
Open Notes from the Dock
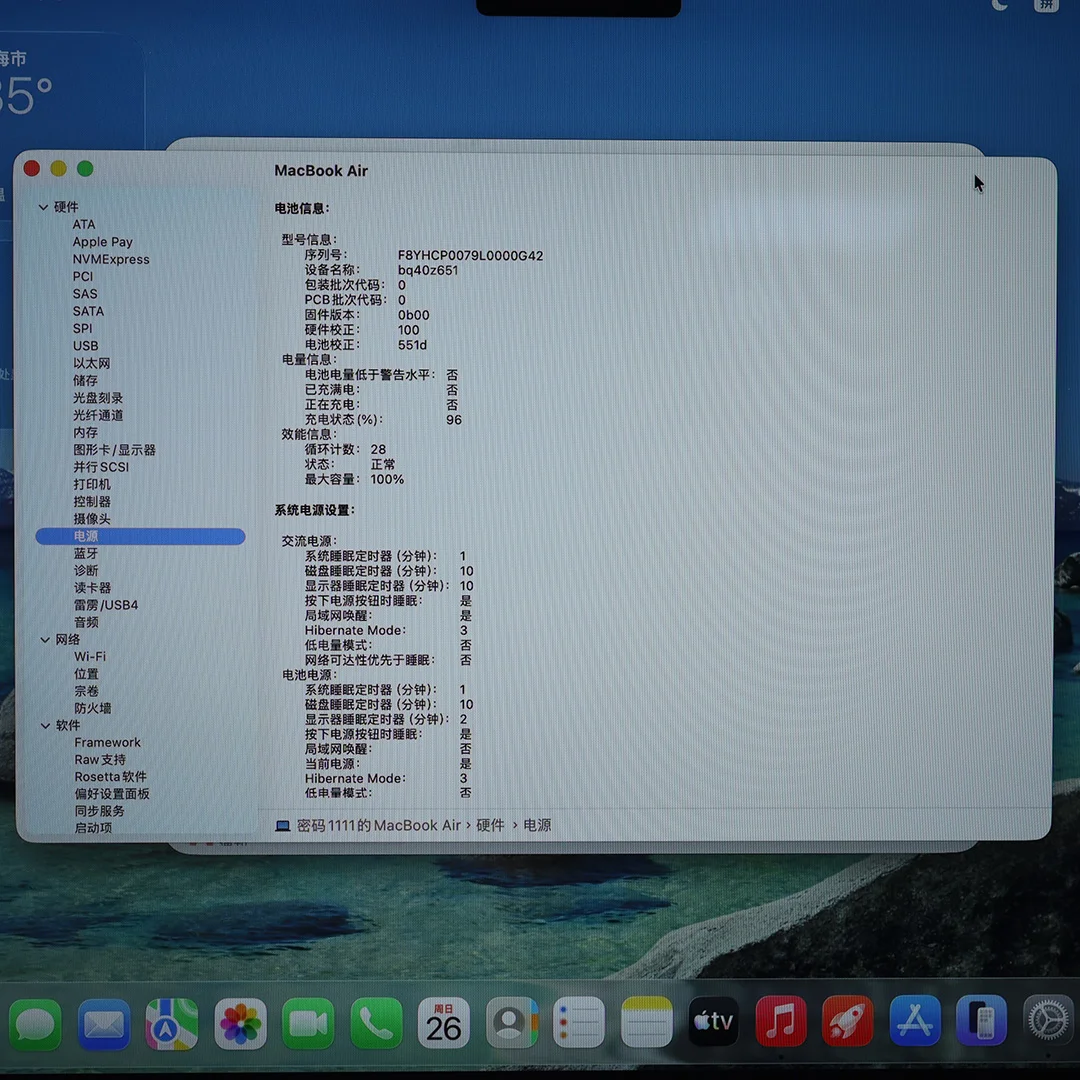click(x=646, y=1022)
